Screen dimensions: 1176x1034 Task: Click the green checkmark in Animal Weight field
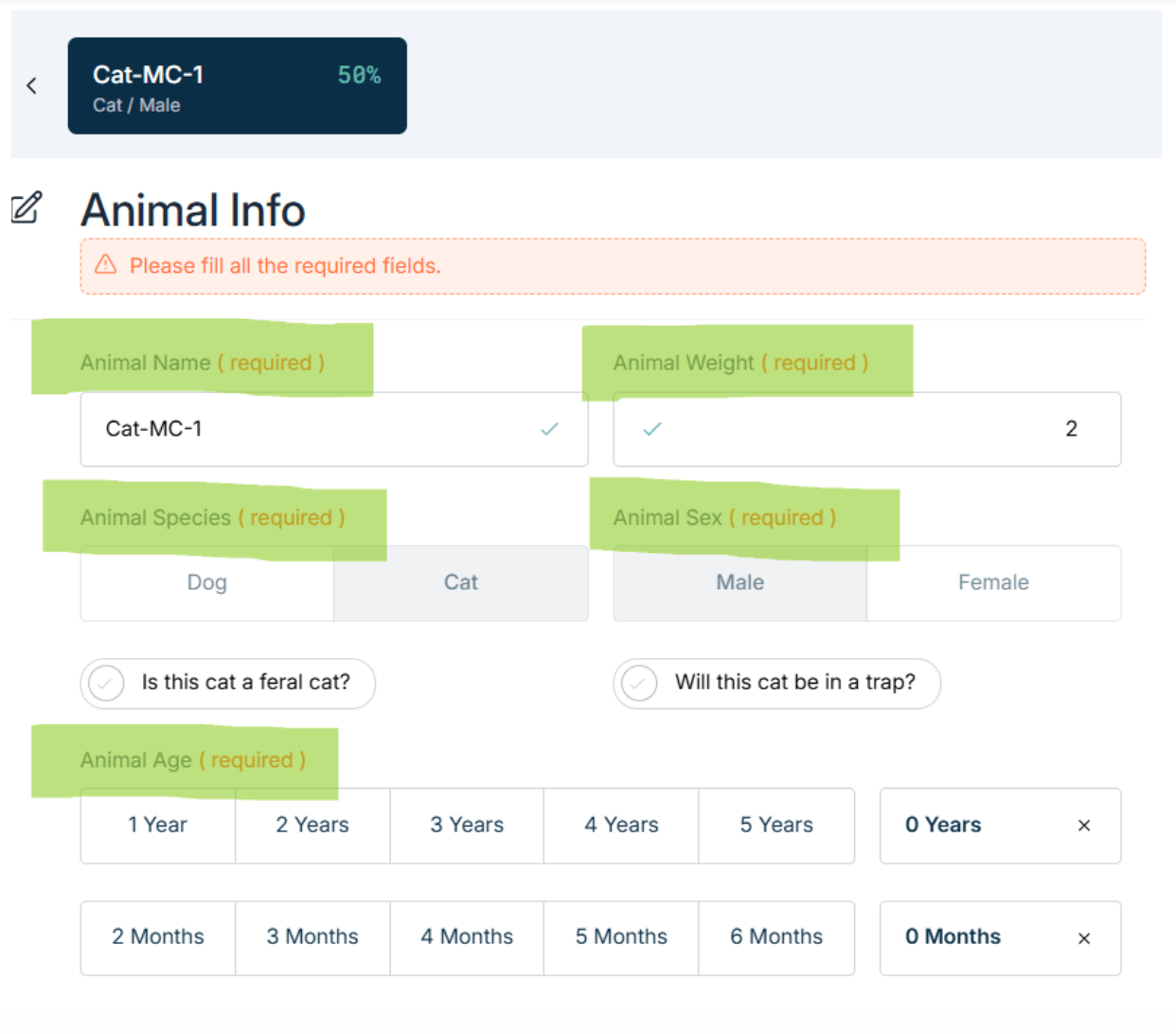tap(651, 429)
